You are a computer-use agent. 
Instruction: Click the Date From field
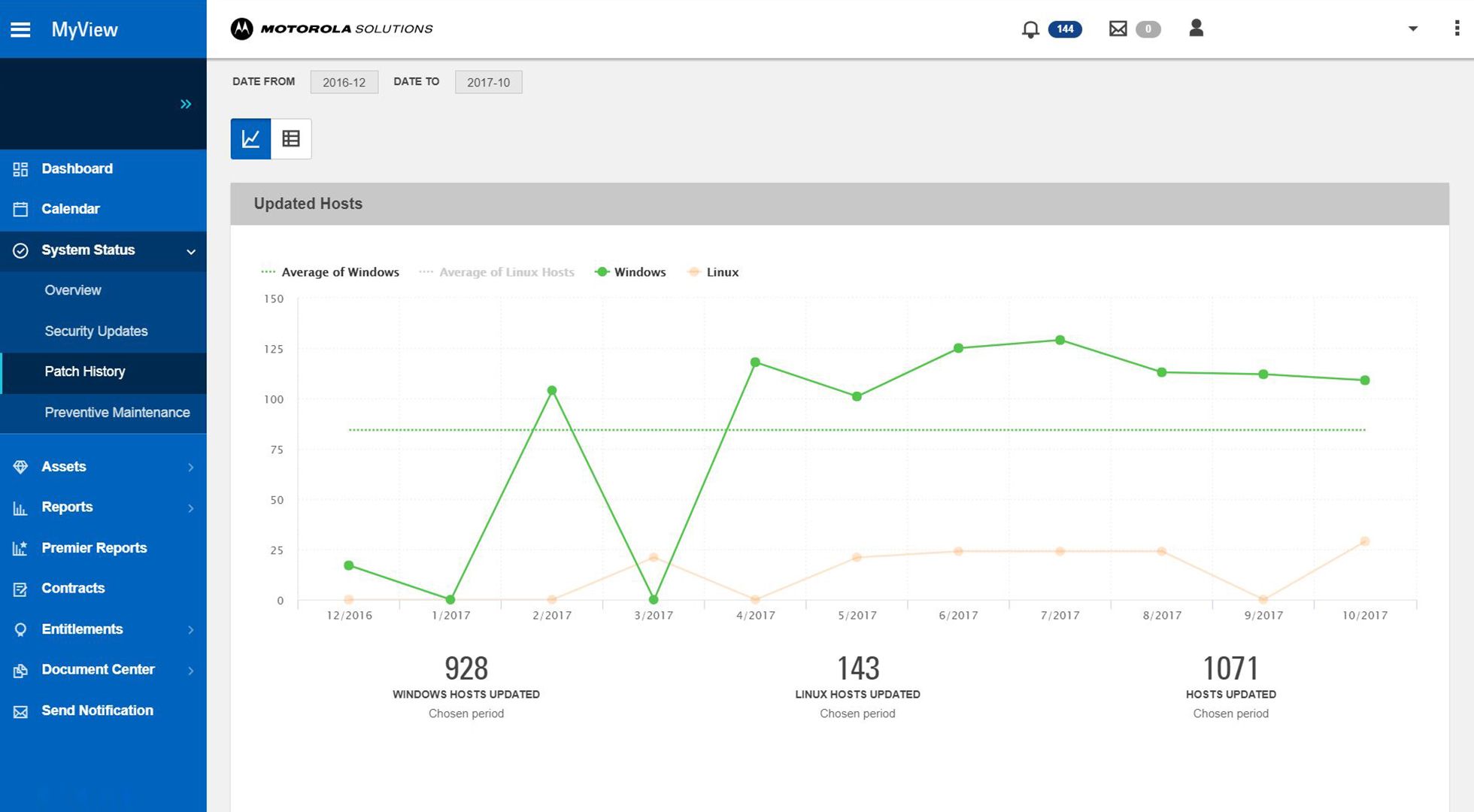coord(344,82)
